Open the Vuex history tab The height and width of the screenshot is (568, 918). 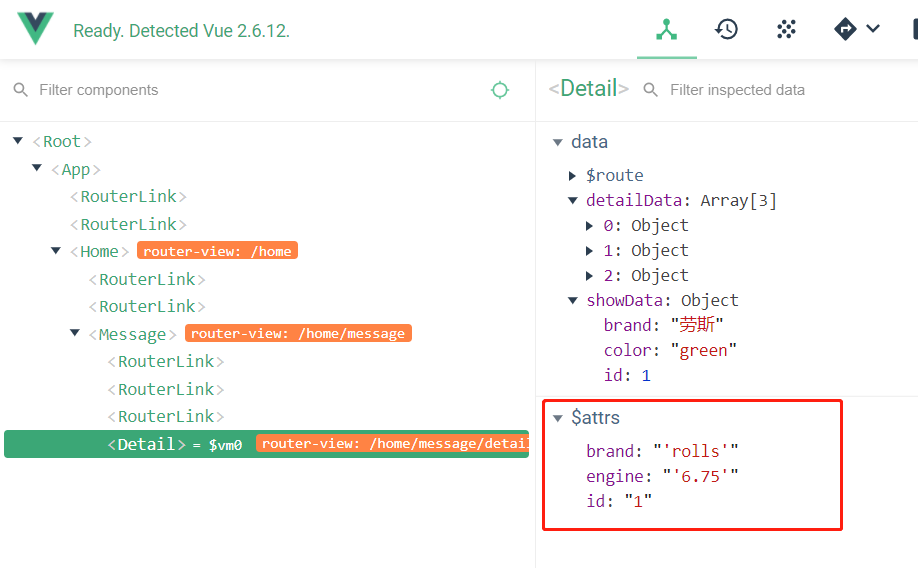726,29
